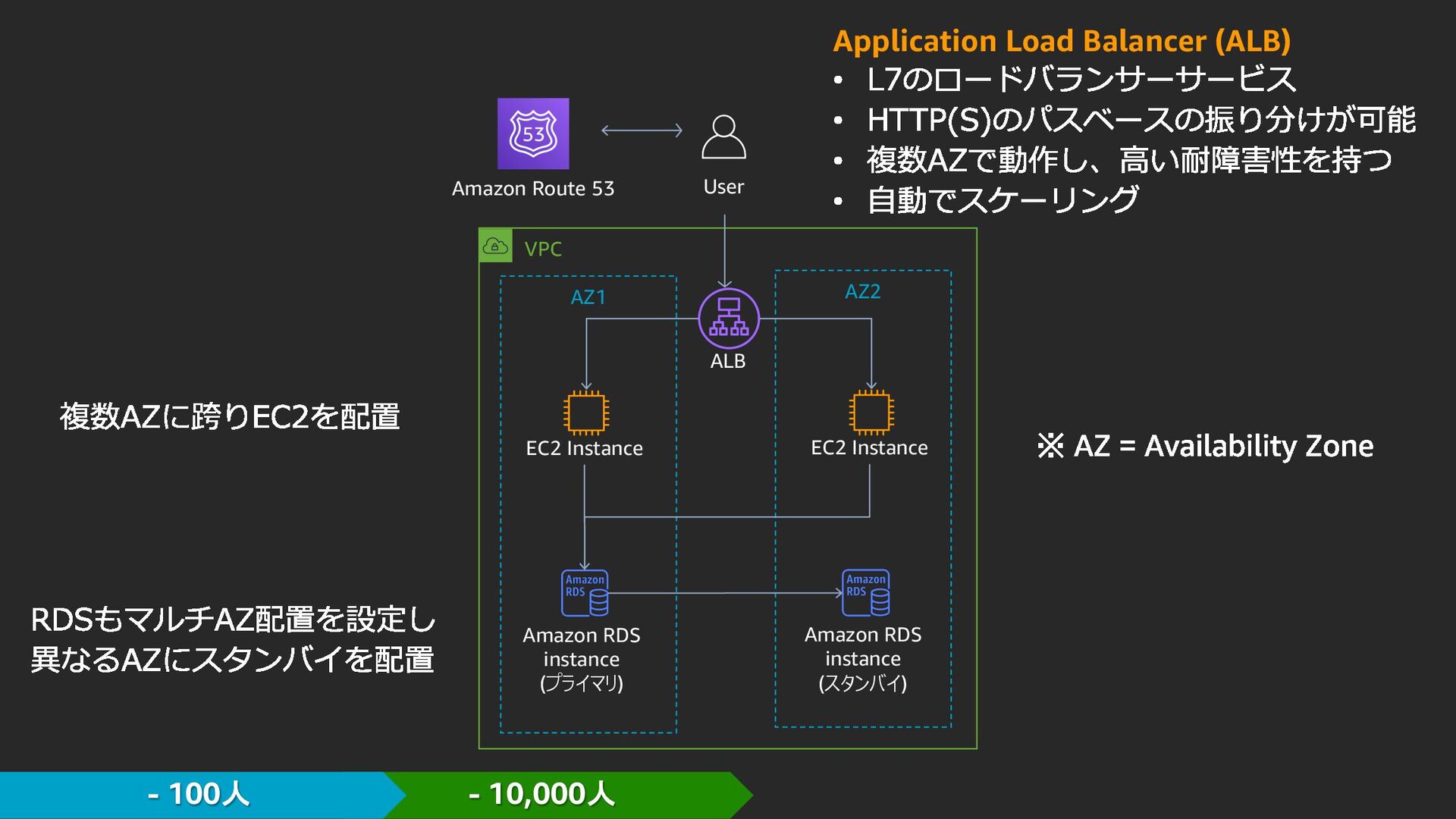Select the EC2 Instance icon in AZ2
This screenshot has height=819, width=1456.
tap(871, 413)
